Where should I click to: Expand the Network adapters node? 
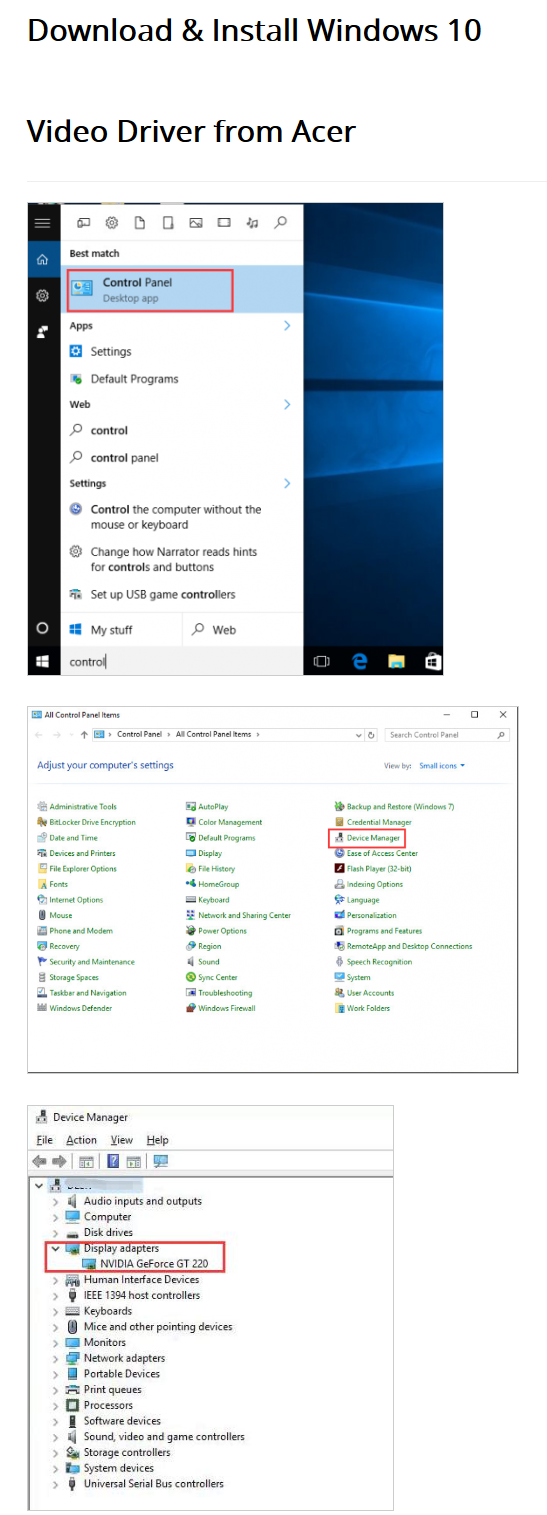pos(54,1358)
